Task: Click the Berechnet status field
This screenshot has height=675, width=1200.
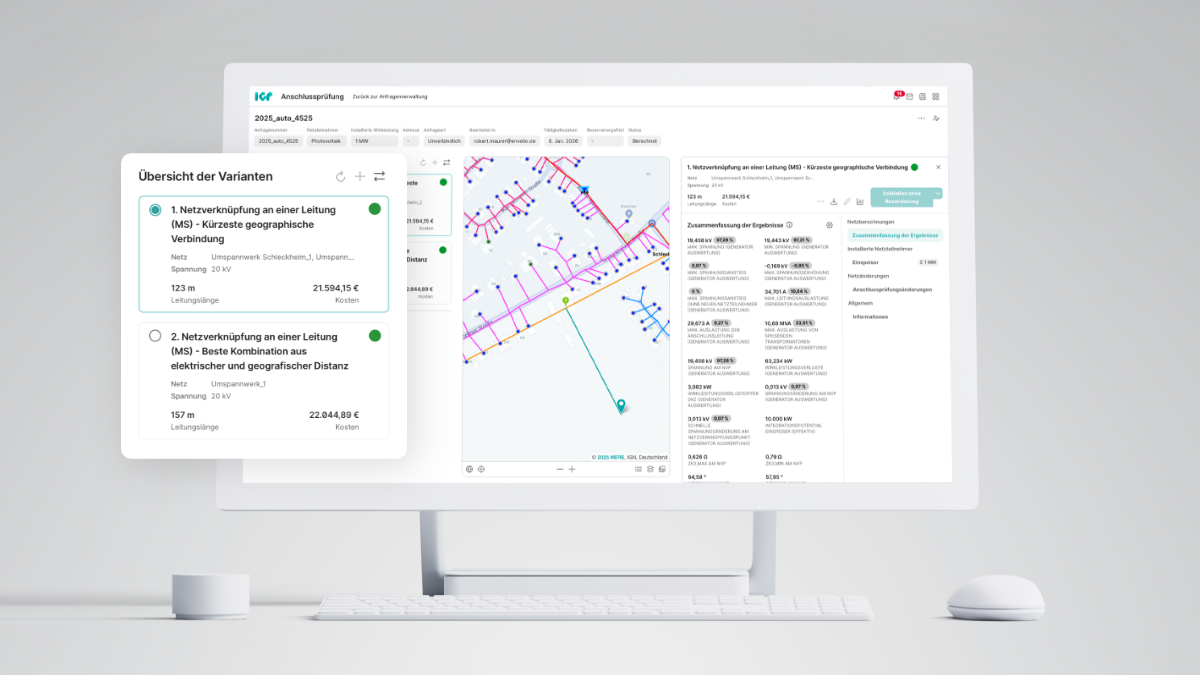Action: pos(644,141)
